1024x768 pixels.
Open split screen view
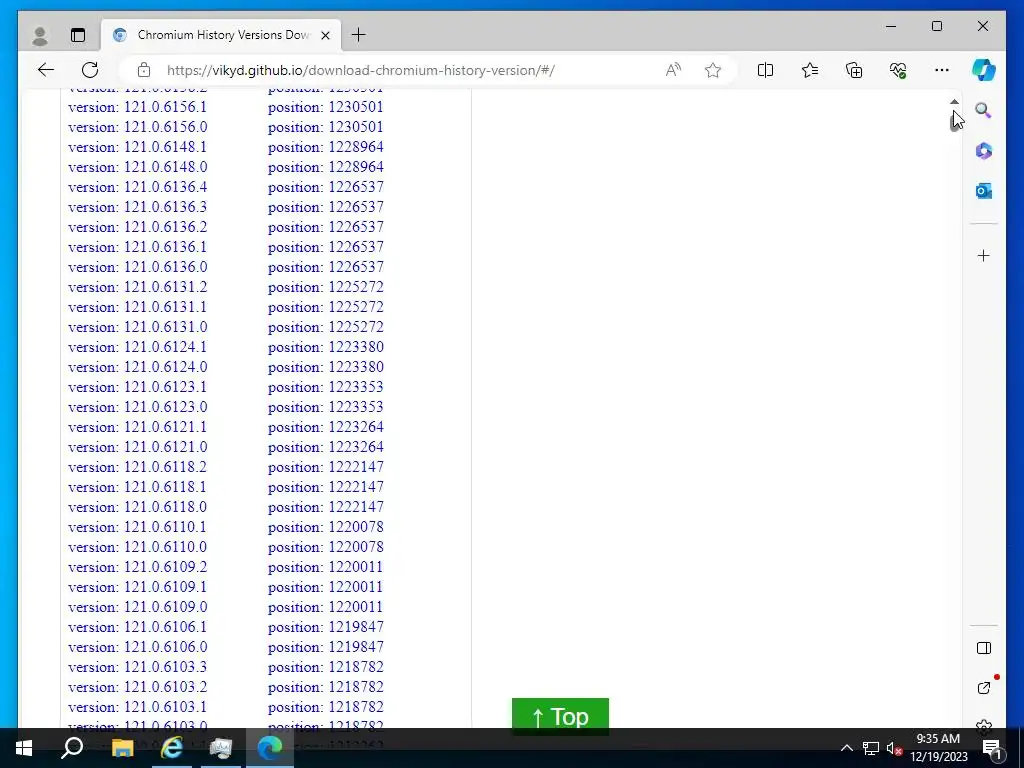point(765,70)
